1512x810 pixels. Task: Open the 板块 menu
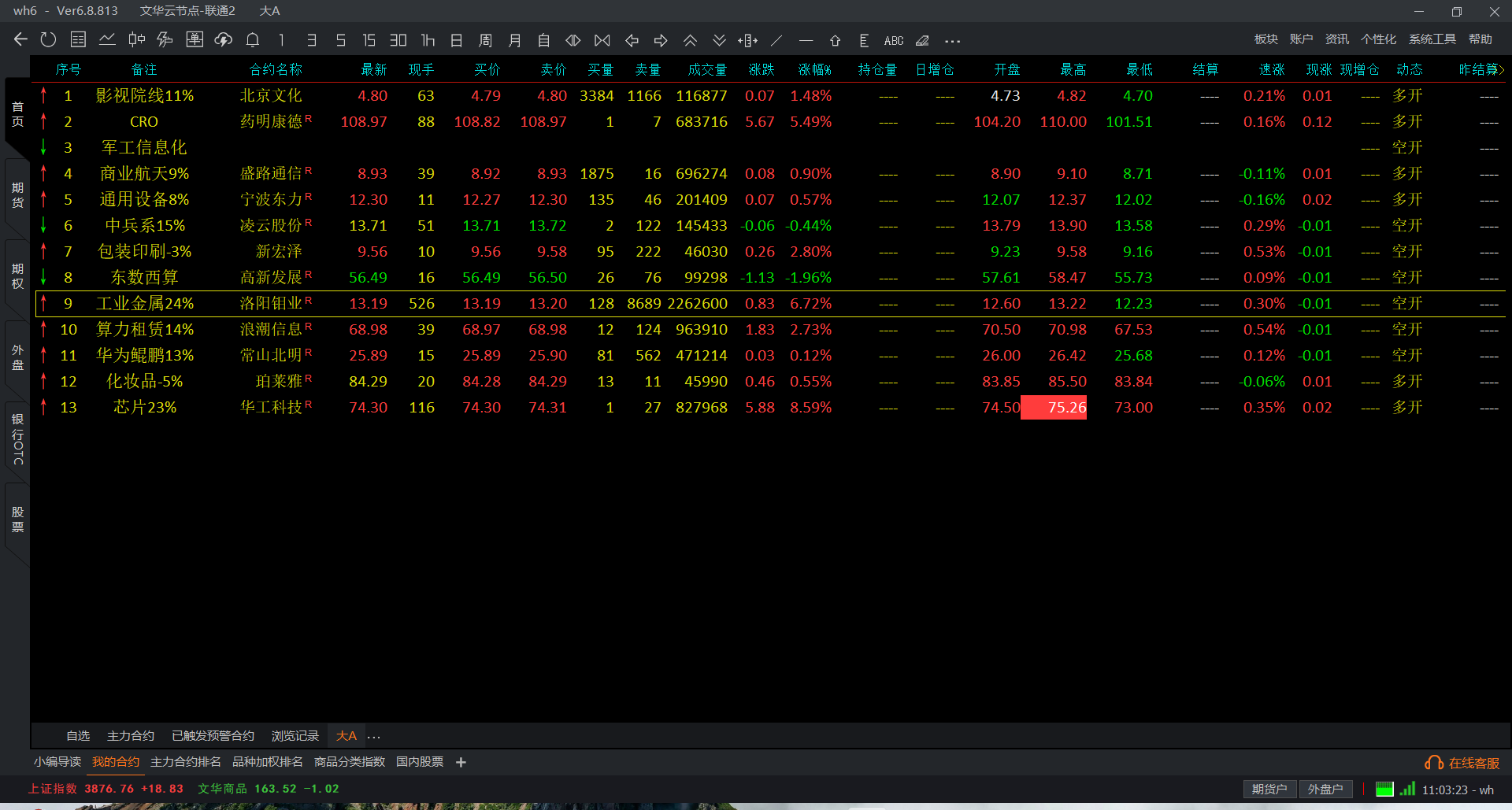tap(1266, 39)
